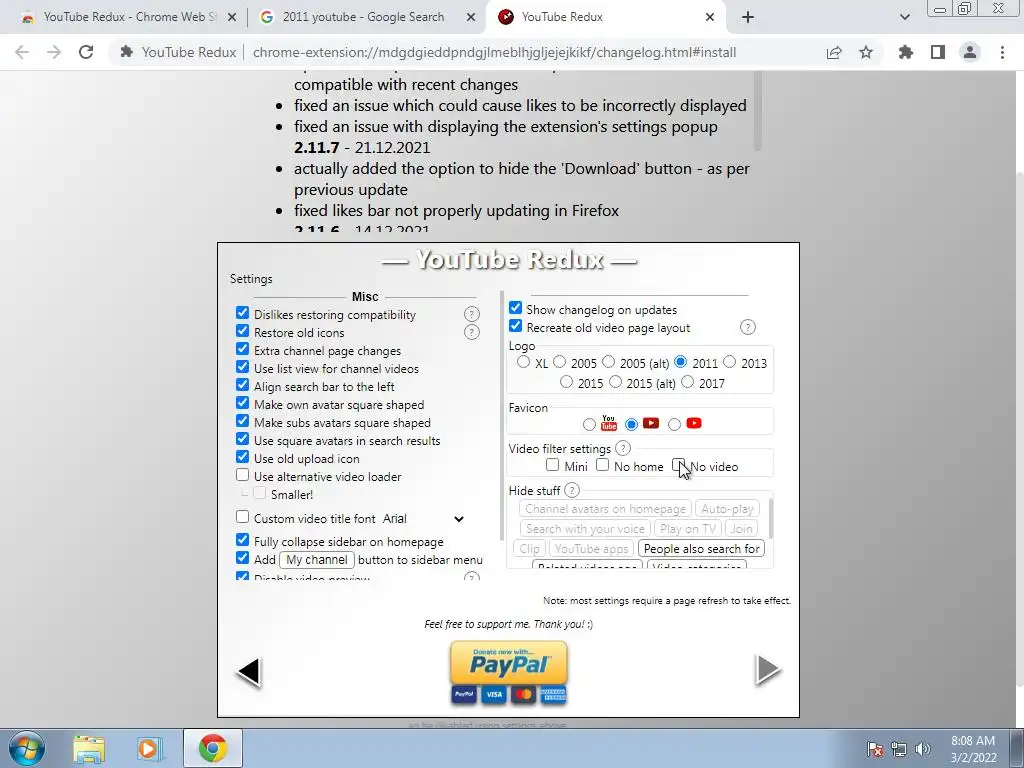Uncheck Recreate old video page layout
Viewport: 1024px width, 768px height.
(x=515, y=326)
